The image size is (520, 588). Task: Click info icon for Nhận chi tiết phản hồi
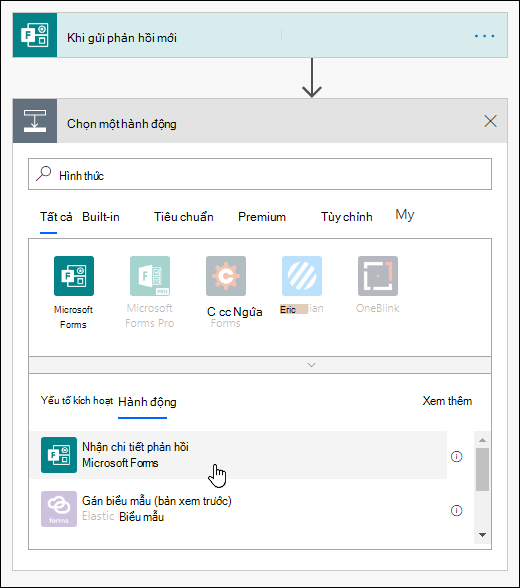point(456,456)
